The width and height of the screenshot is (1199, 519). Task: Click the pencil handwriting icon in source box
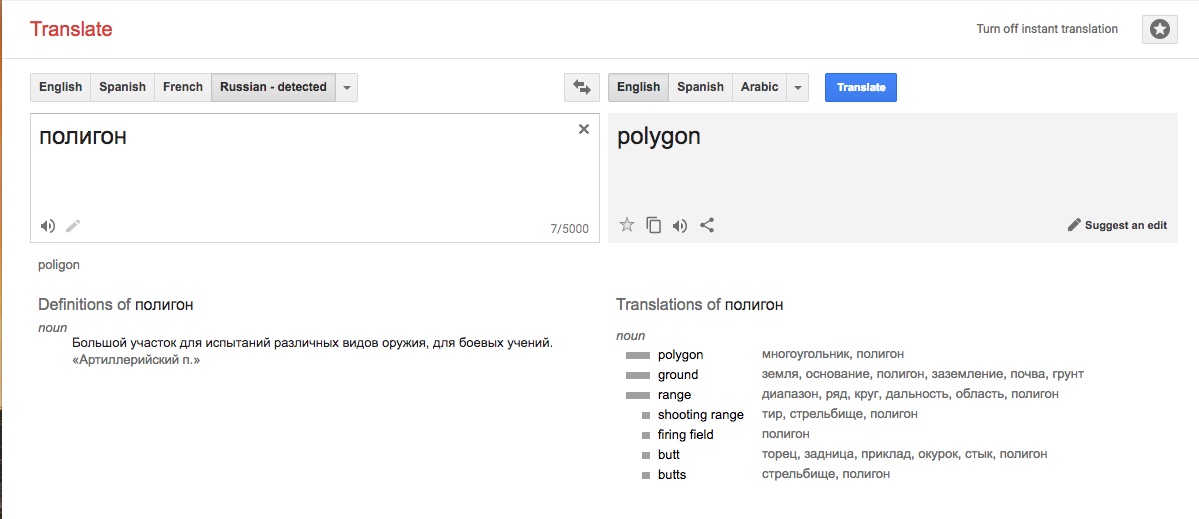click(73, 226)
